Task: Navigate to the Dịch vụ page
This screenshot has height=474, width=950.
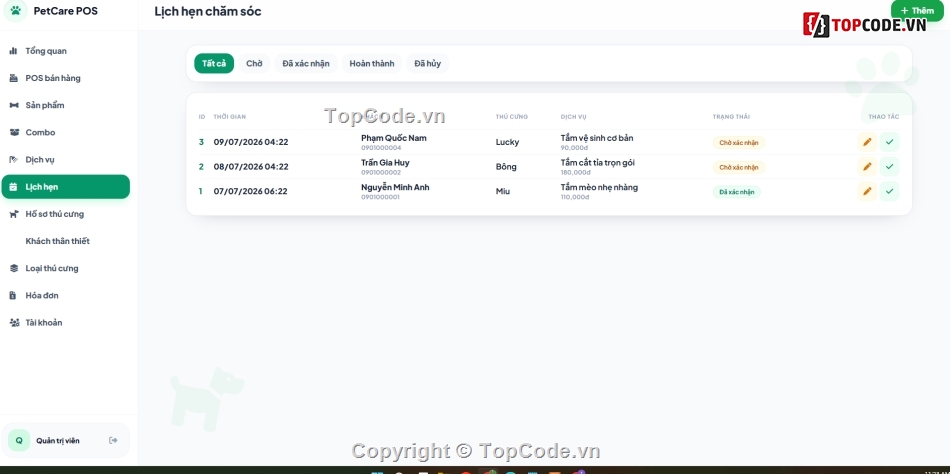Action: tap(65, 159)
